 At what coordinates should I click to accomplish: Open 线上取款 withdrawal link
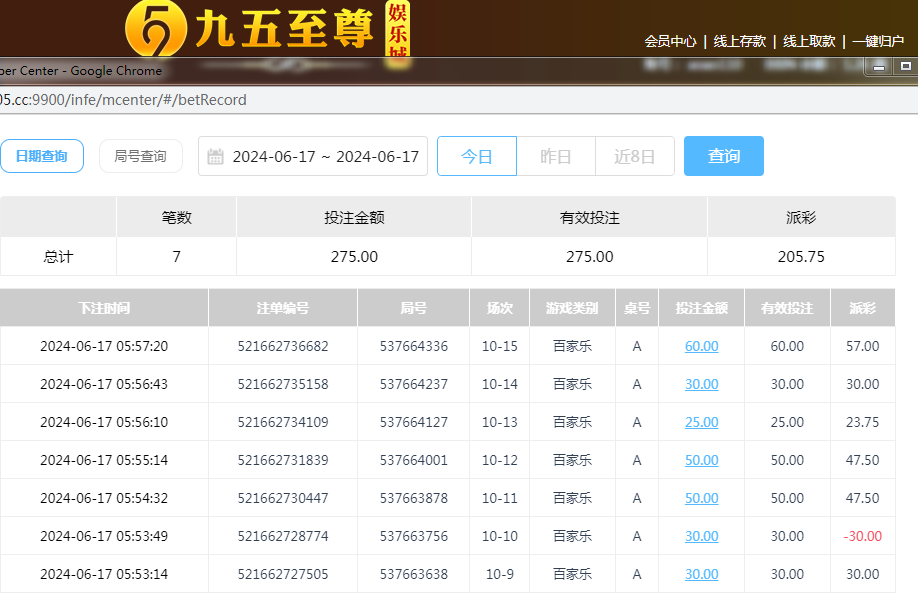[809, 41]
